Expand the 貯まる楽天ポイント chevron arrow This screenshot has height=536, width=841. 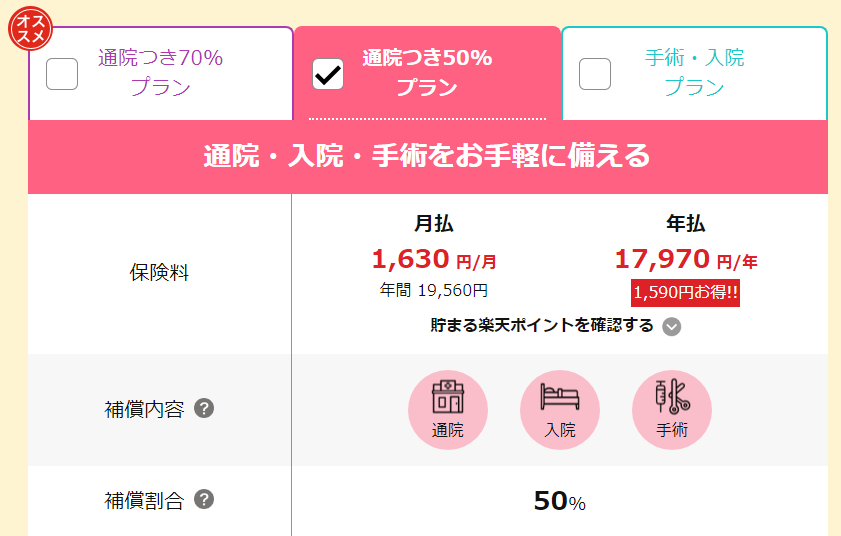[672, 326]
